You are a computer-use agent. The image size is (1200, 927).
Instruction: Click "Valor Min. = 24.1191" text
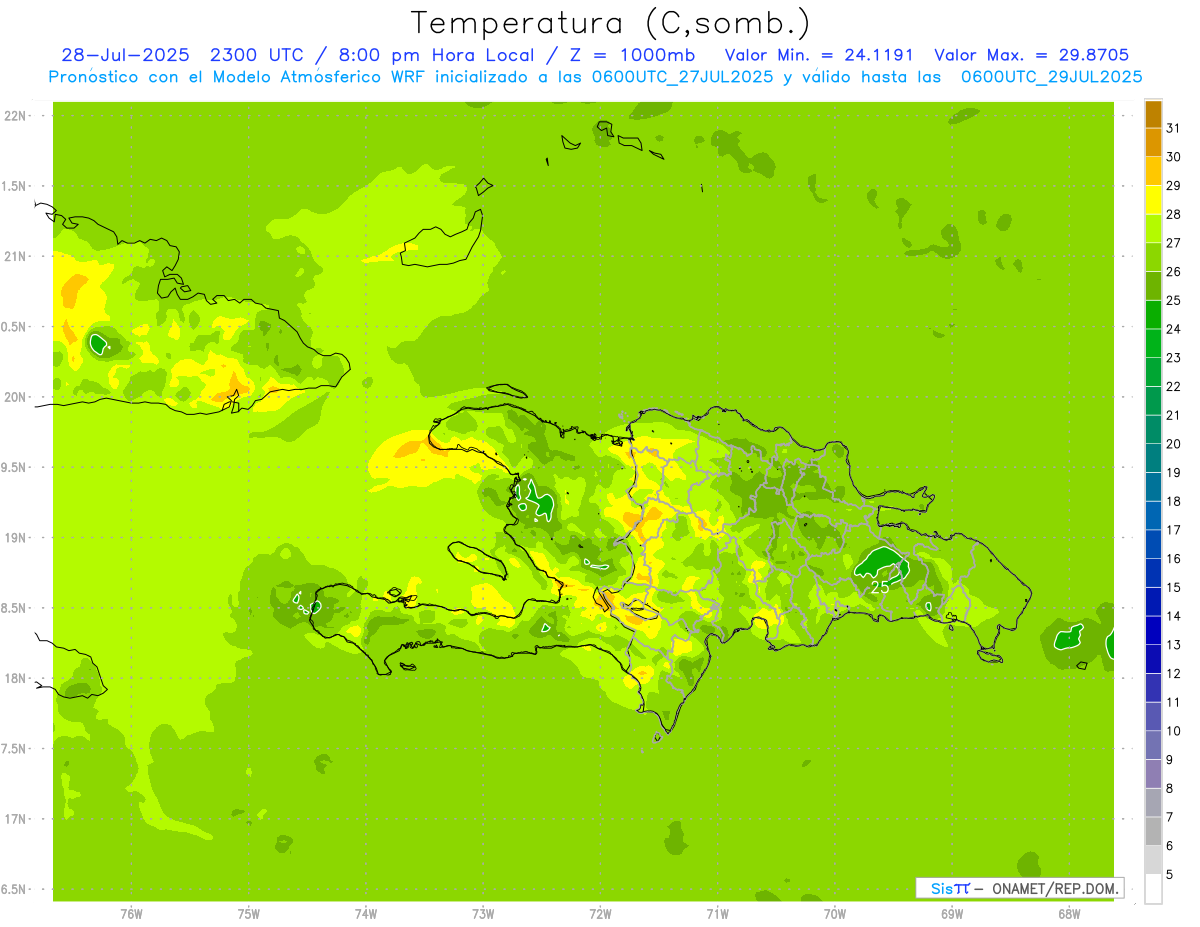tap(821, 55)
